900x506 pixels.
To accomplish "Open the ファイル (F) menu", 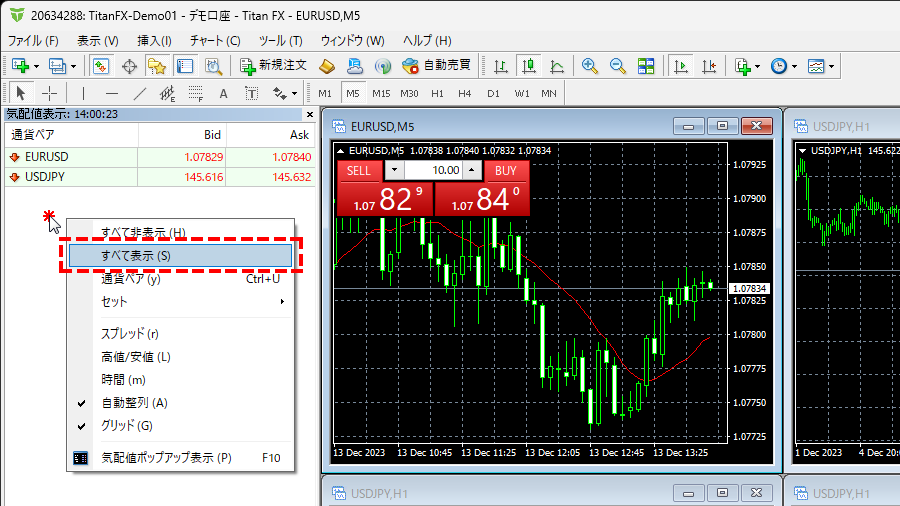I will point(33,41).
